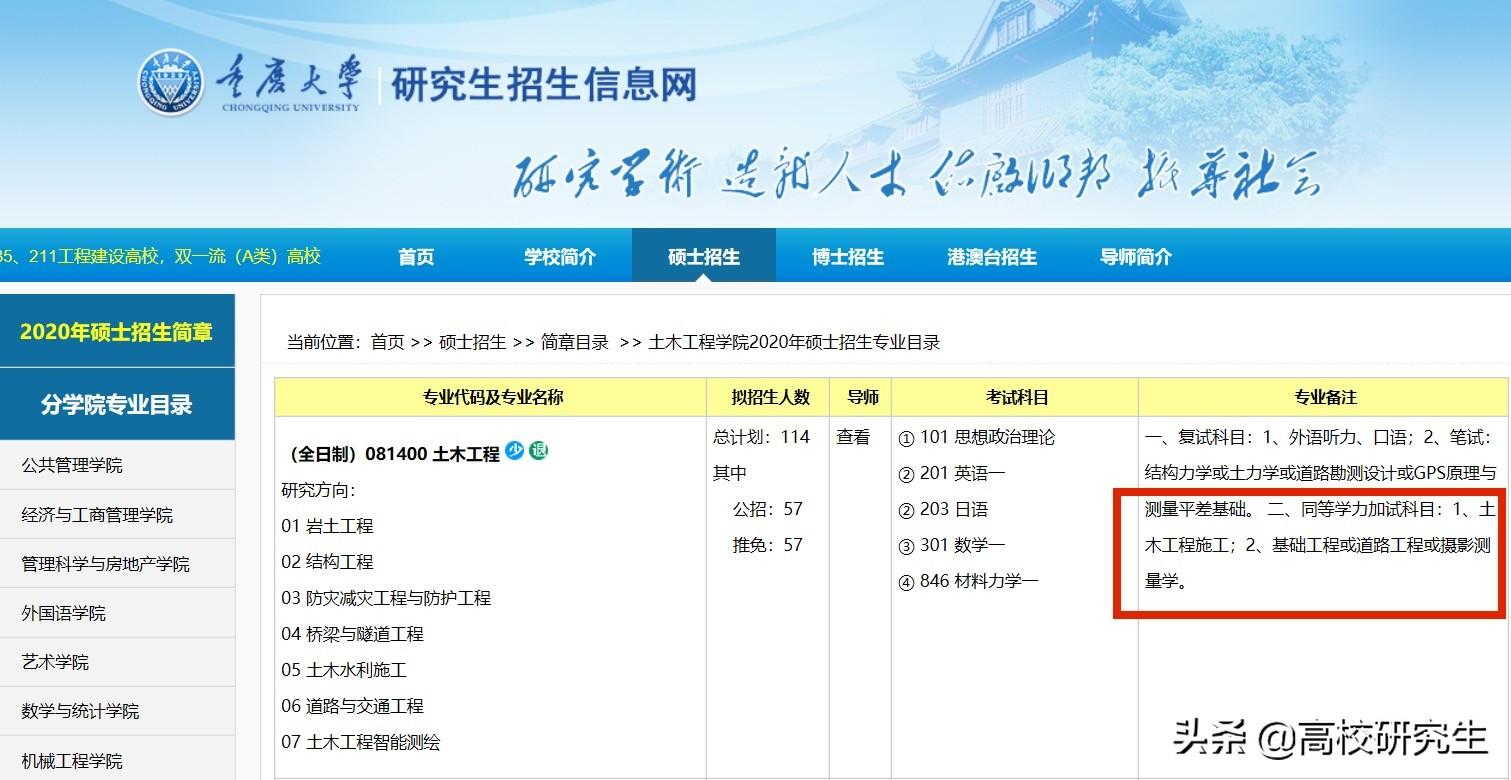Open the 学校简介 navigation tab
Screen dimensions: 1511x780
(x=560, y=256)
